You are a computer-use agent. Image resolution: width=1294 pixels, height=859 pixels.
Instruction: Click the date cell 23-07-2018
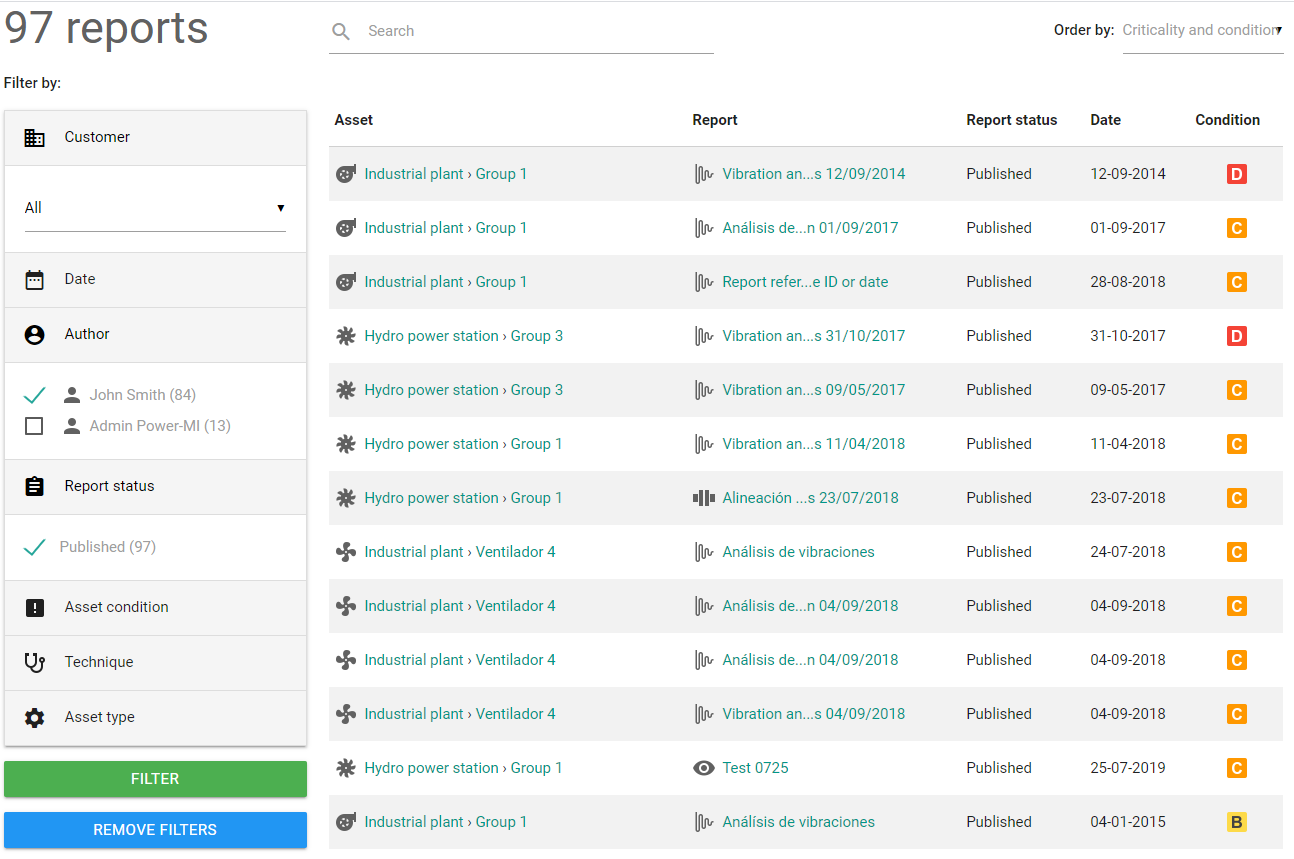(x=1128, y=498)
